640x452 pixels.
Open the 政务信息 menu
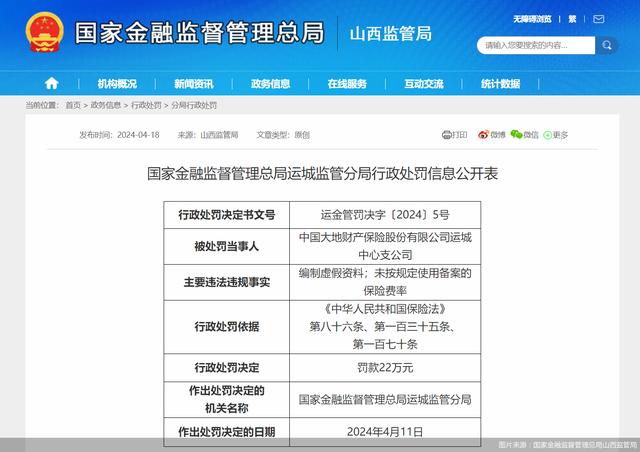point(271,84)
